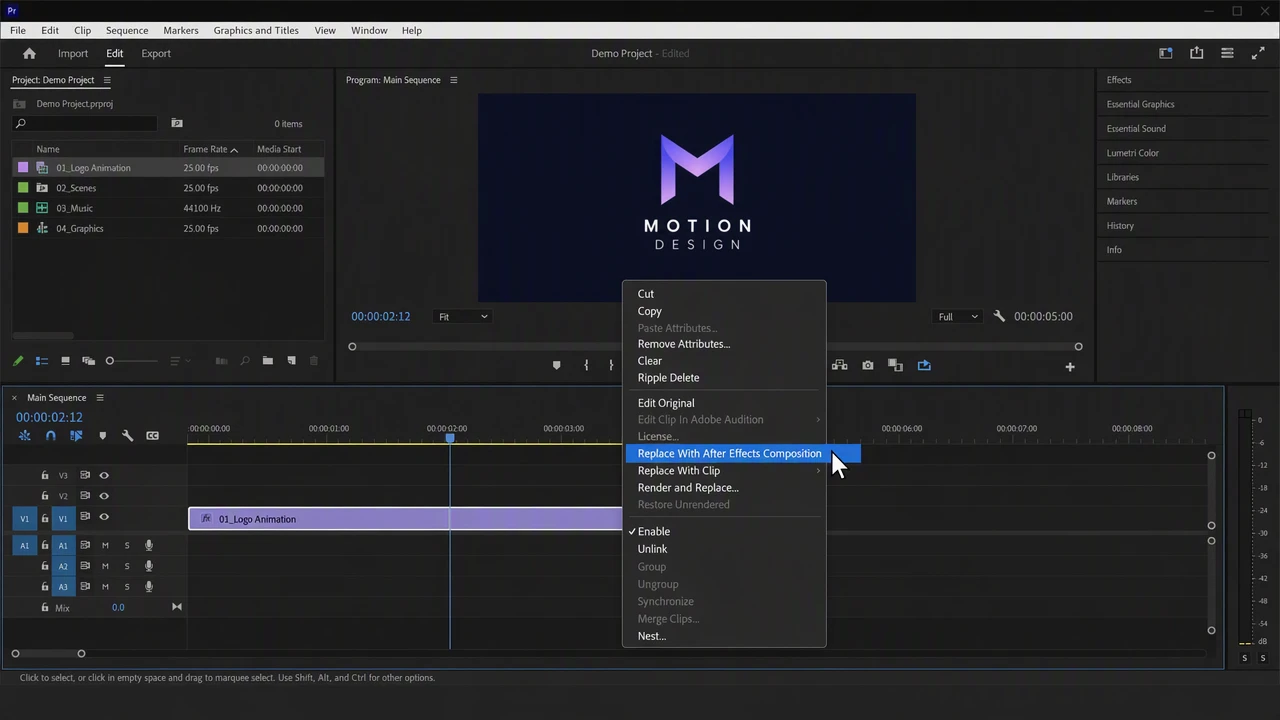Adjust thumbnail zoom slider in Project panel
This screenshot has width=1280, height=720.
pos(132,361)
